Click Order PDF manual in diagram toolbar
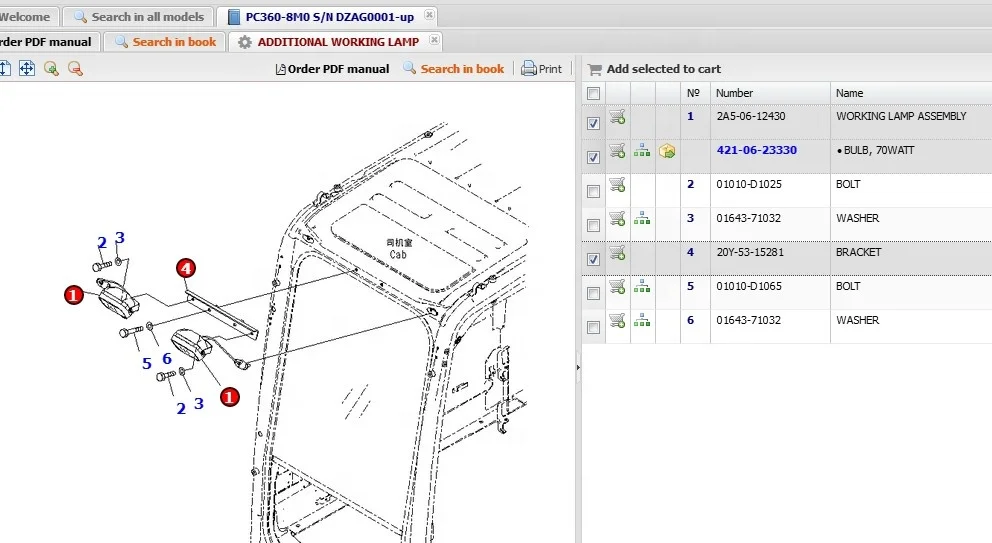 pos(333,69)
